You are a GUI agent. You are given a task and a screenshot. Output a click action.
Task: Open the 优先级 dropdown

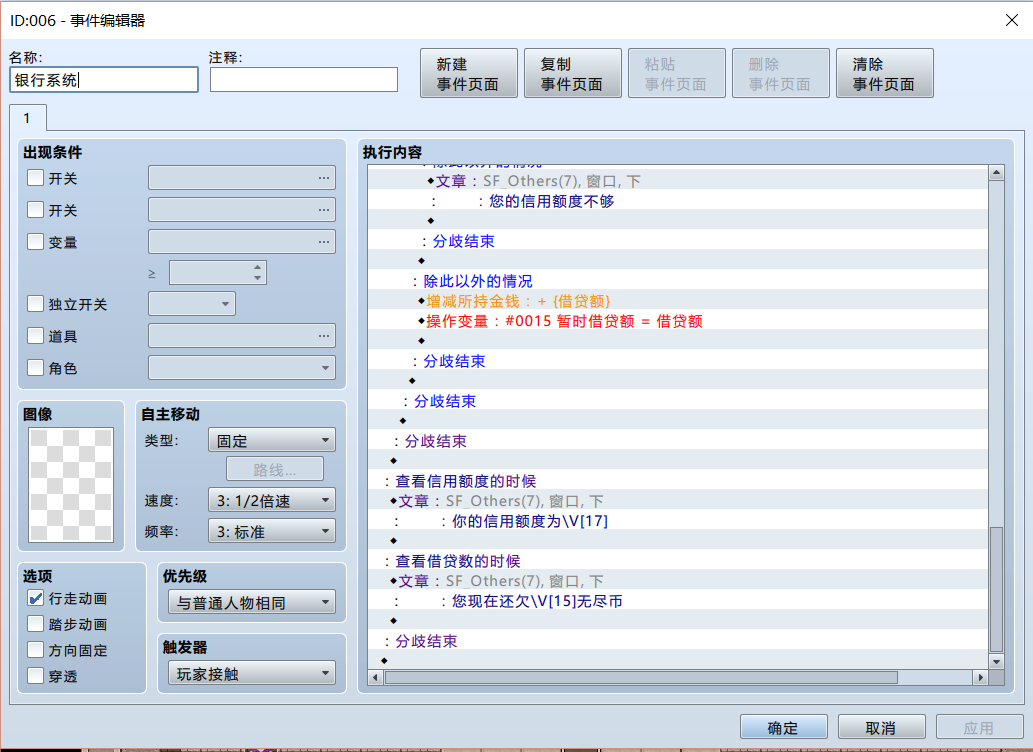coord(252,602)
